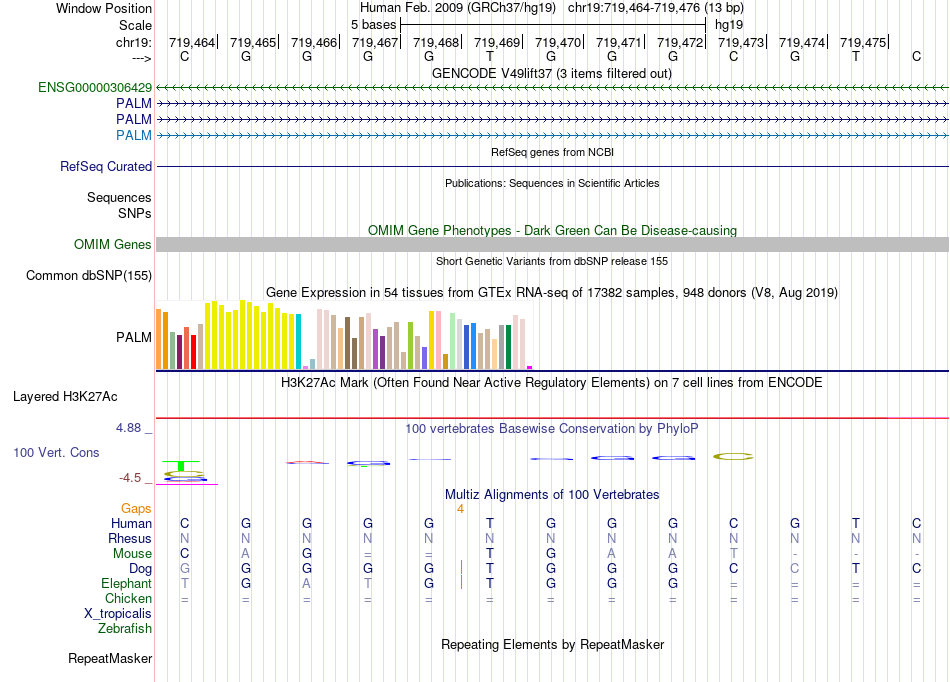Click the OMIM Gene Phenotypes title
The height and width of the screenshot is (682, 950).
tap(553, 231)
